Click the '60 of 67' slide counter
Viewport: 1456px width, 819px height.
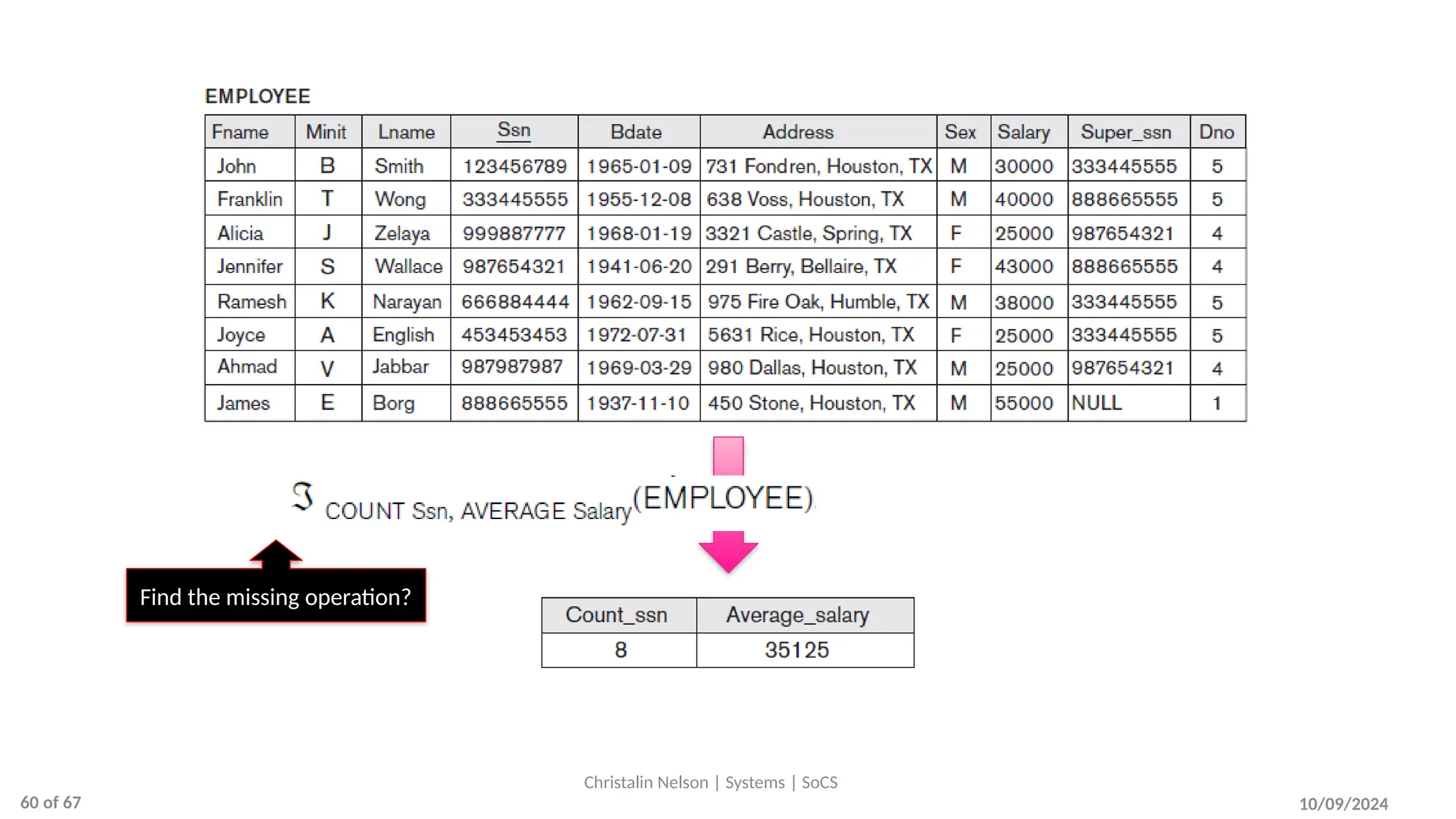coord(50,803)
